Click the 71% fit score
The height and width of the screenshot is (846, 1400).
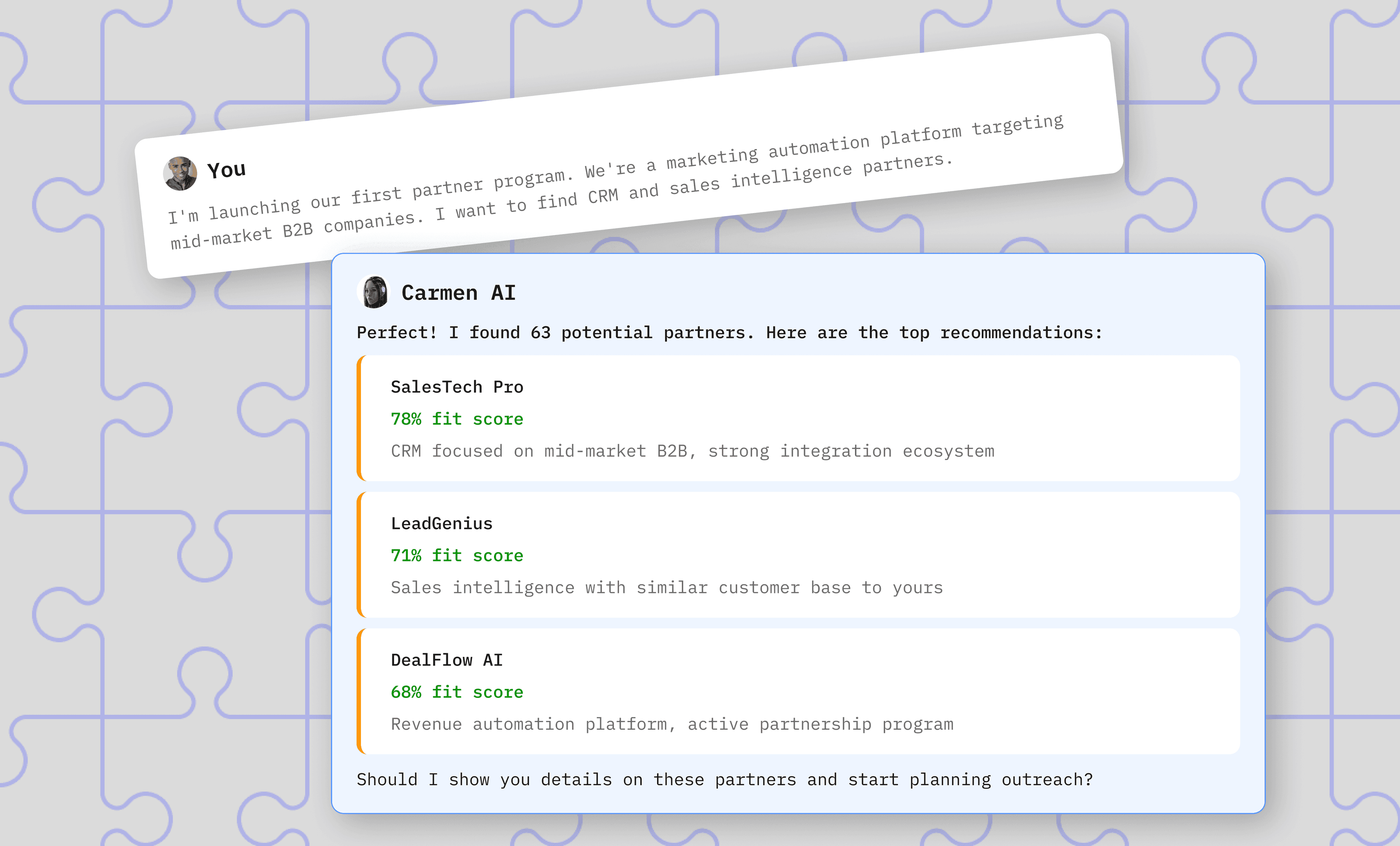457,555
